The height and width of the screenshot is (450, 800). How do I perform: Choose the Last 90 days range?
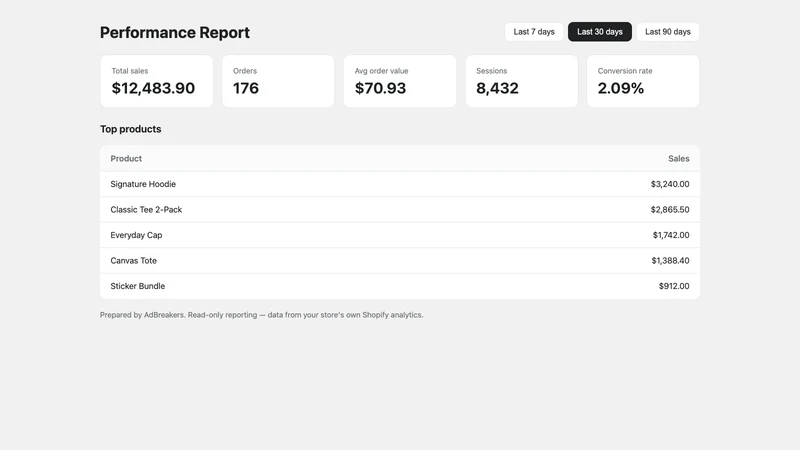click(x=667, y=32)
